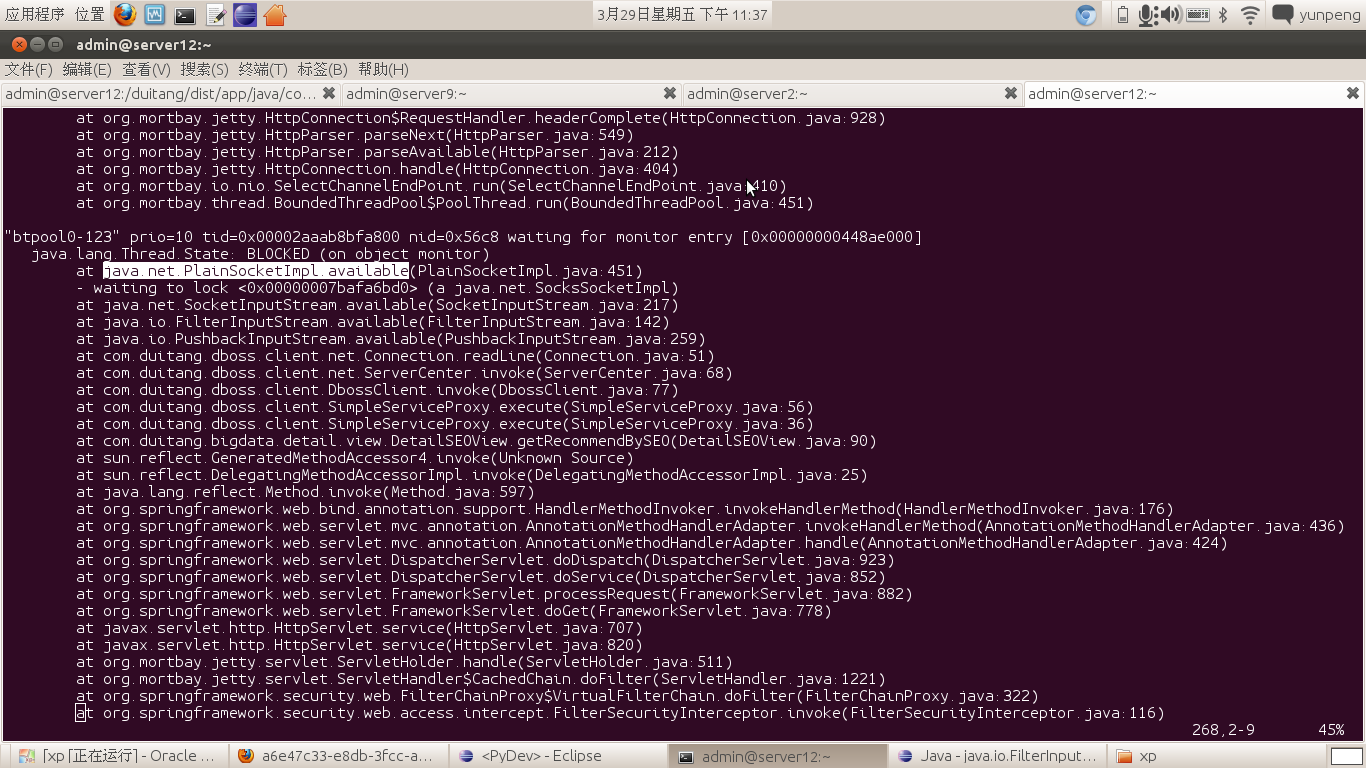
Task: Launch Eclipse from the top panel
Action: [x=245, y=15]
